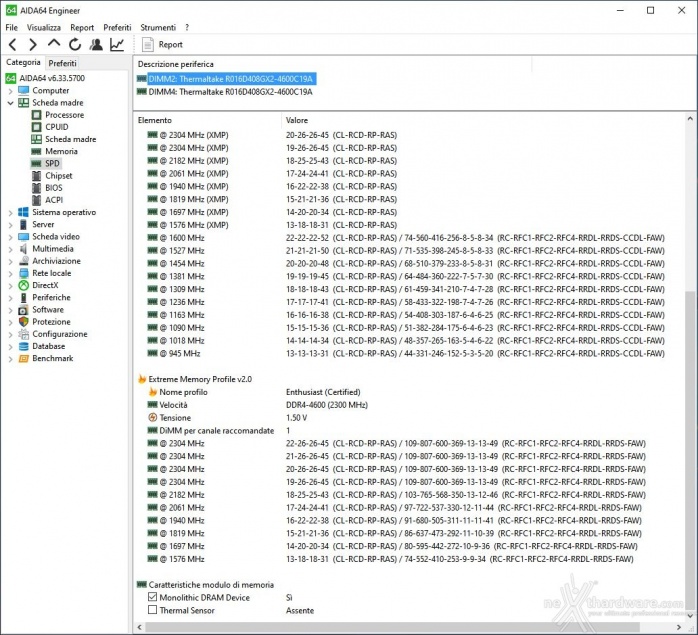Click the Benchmark icon in tree
The width and height of the screenshot is (698, 635).
24,358
